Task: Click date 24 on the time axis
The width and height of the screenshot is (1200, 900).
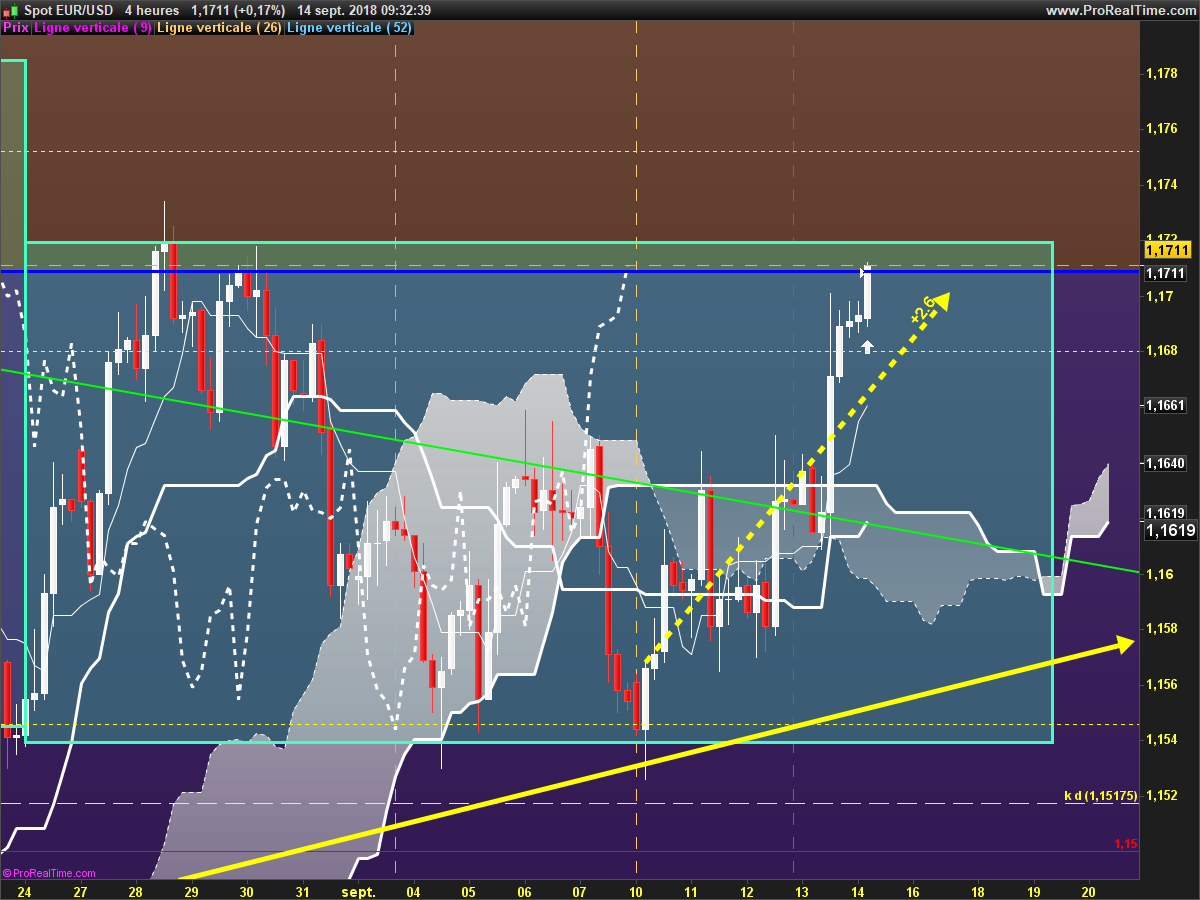Action: [23, 891]
